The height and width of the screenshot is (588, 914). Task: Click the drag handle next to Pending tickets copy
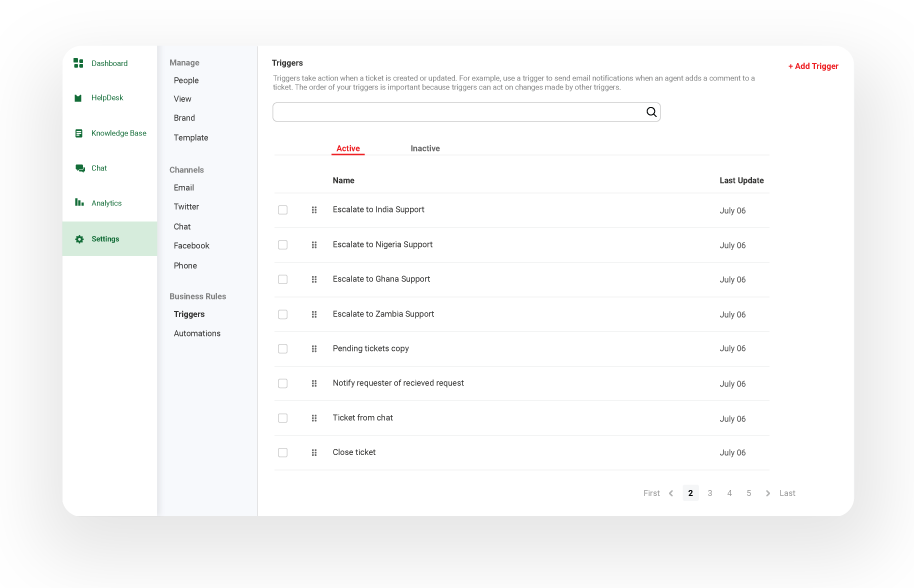314,348
